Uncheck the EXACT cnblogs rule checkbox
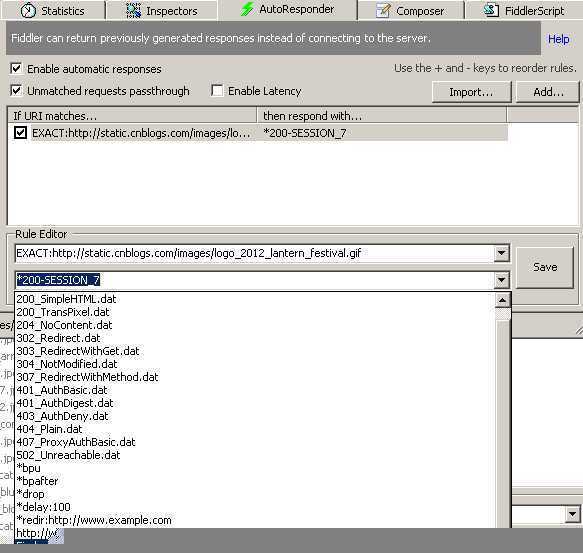Viewport: 583px width, 553px height. pos(20,132)
